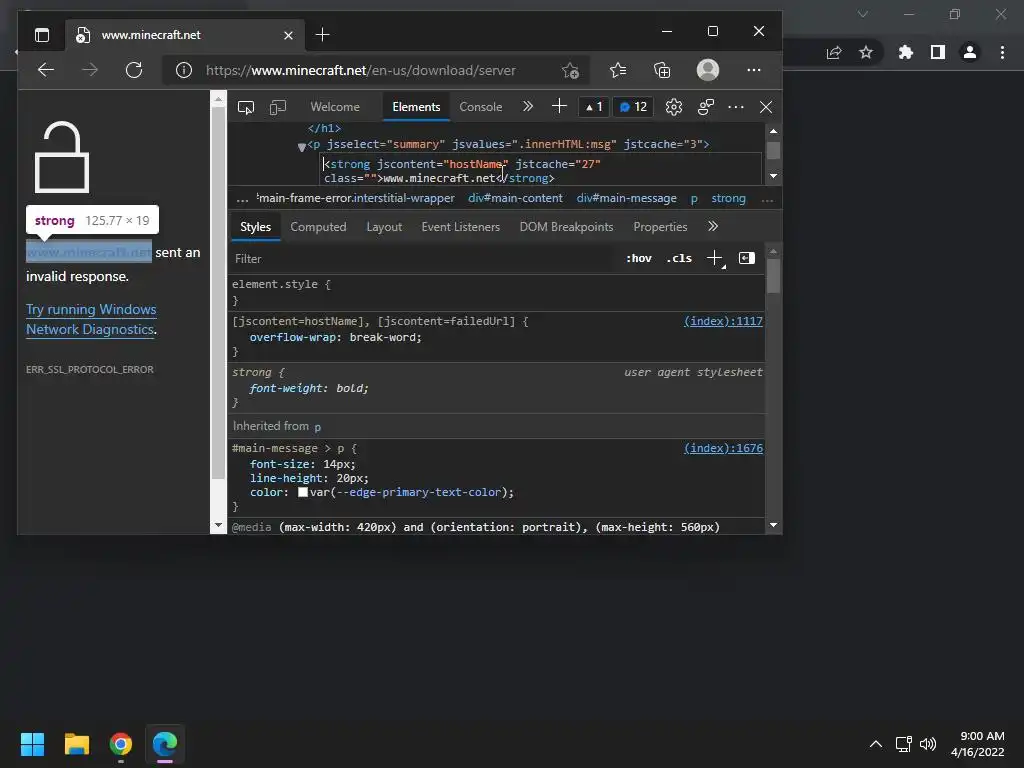Click the Edge tab actions icon

[x=42, y=35]
